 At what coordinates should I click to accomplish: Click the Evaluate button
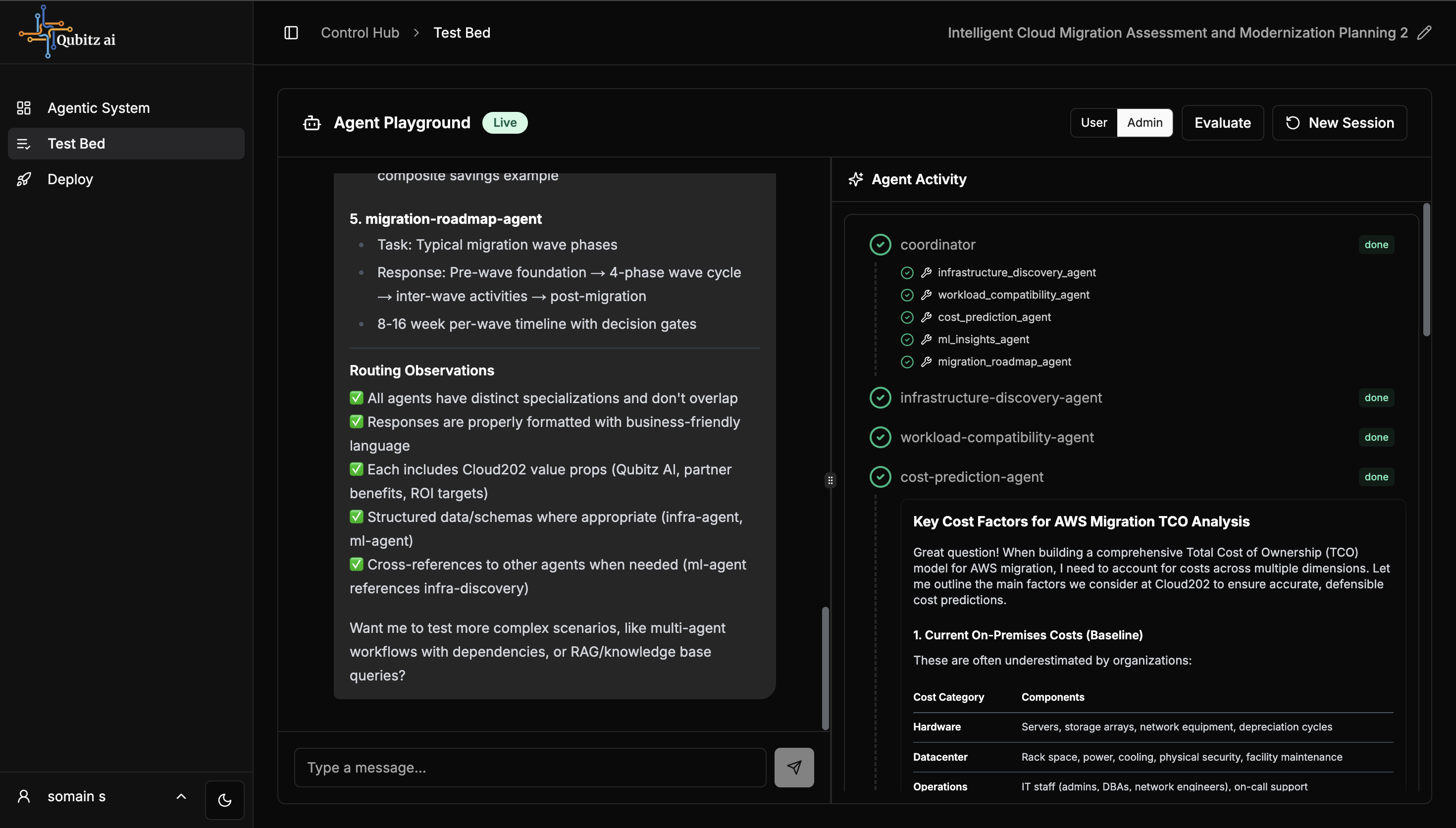click(x=1222, y=123)
